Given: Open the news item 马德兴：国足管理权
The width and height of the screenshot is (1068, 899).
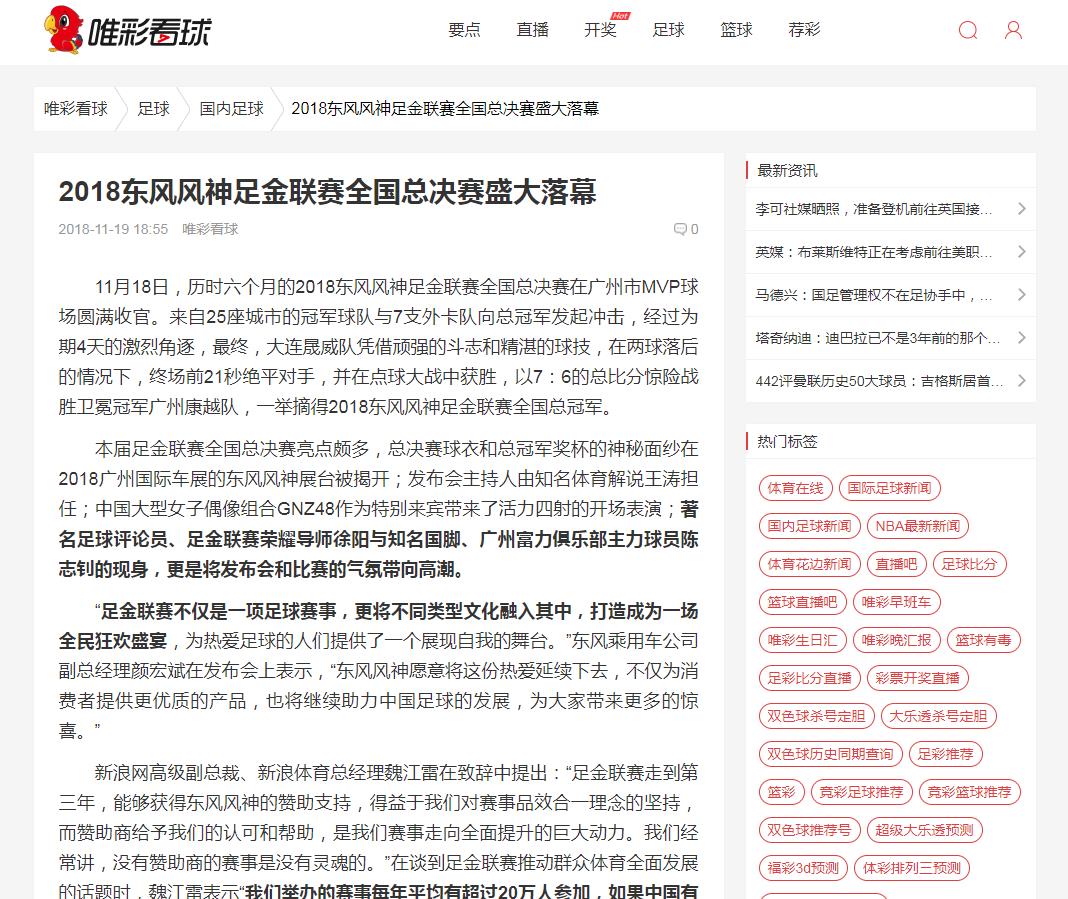Looking at the screenshot, I should 874,295.
